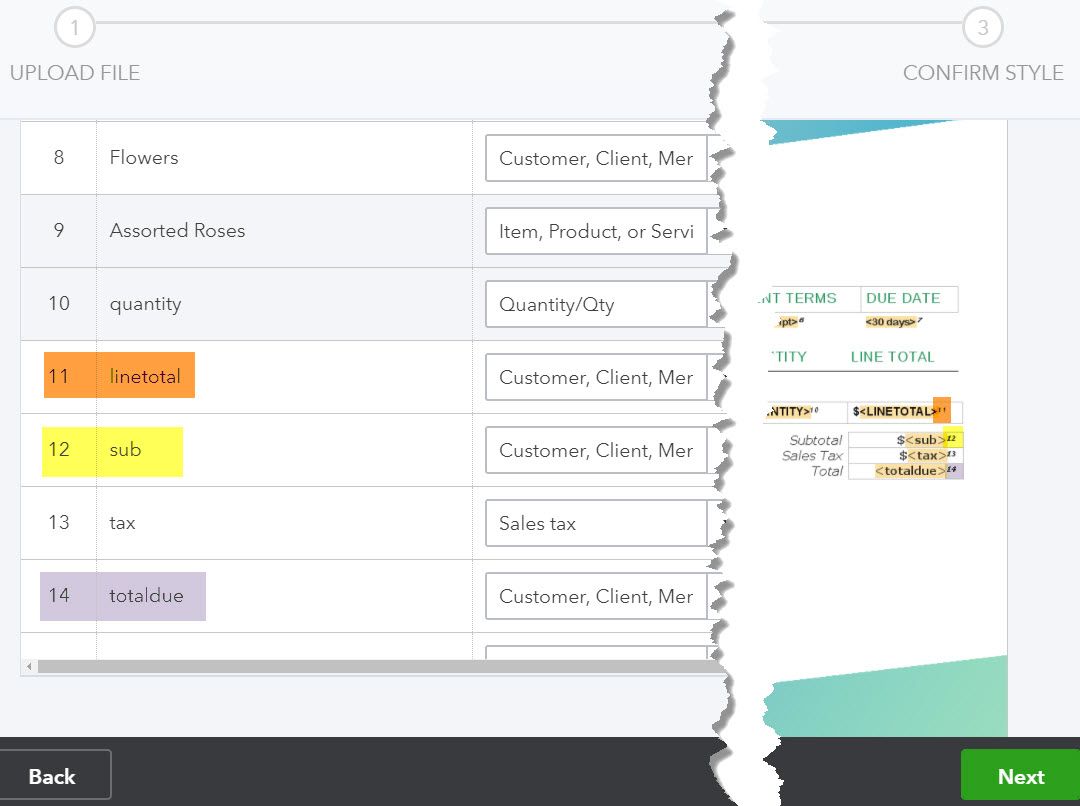Click the horizontal scrollbar track under the table
The height and width of the screenshot is (806, 1080).
[x=380, y=666]
